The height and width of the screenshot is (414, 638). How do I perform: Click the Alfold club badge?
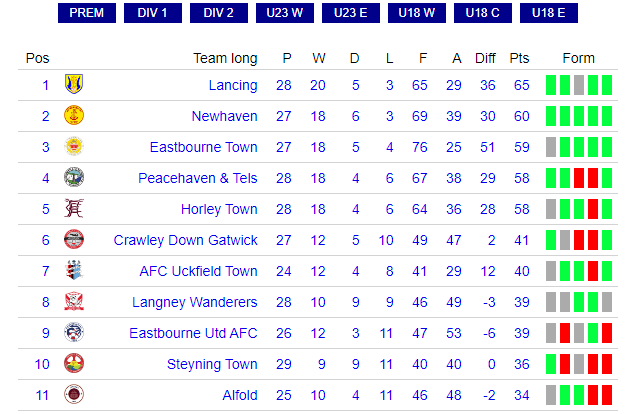coord(74,394)
